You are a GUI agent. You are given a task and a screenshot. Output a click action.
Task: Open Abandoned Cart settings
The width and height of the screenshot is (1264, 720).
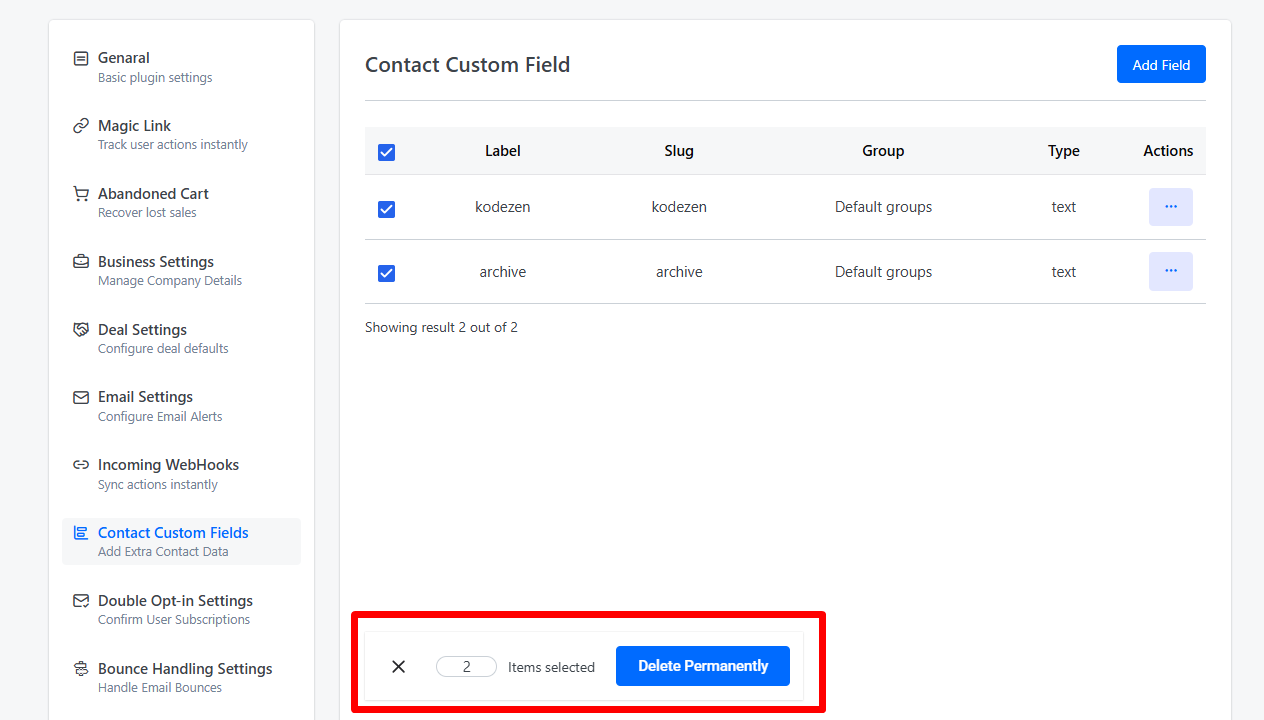pos(181,203)
